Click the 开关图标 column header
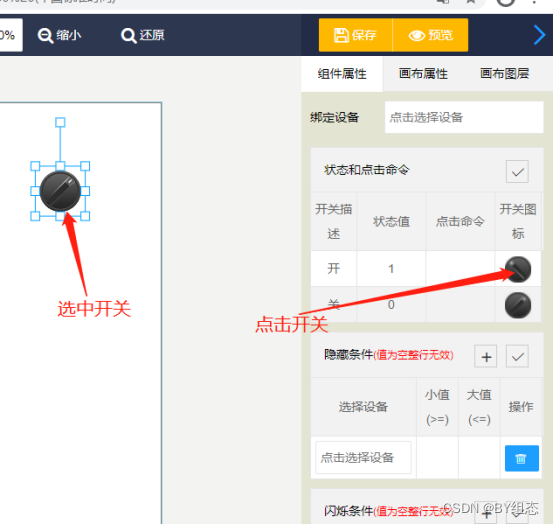The width and height of the screenshot is (554, 524). pos(518,222)
